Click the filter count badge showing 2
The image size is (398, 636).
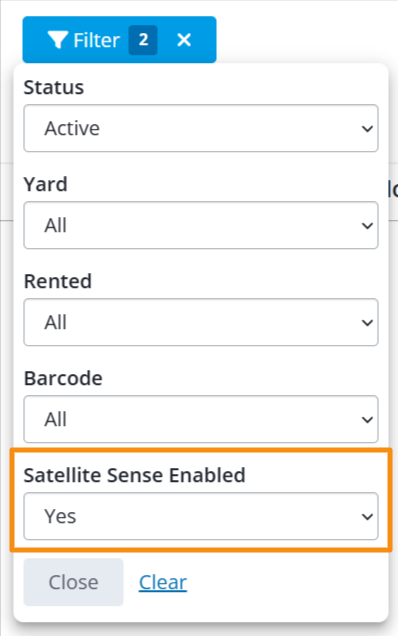pos(143,40)
